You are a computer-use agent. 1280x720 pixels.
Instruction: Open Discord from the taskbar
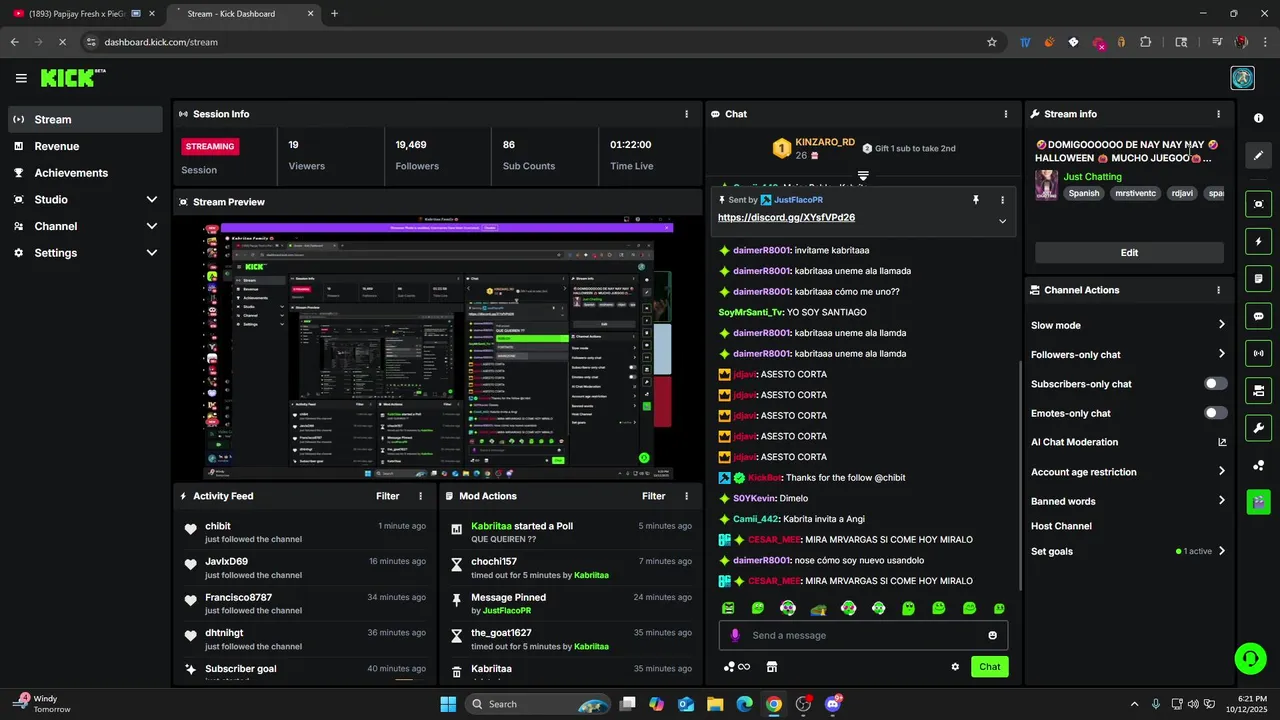click(832, 704)
